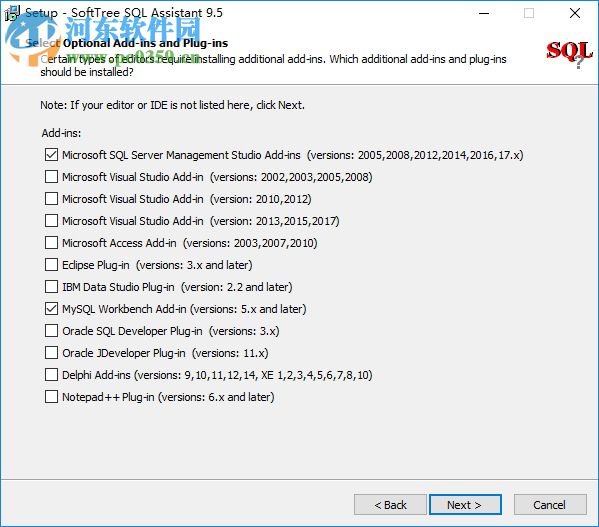Check Visual Studio Add-in 2013,2015,2017 box
599x527 pixels.
point(51,221)
